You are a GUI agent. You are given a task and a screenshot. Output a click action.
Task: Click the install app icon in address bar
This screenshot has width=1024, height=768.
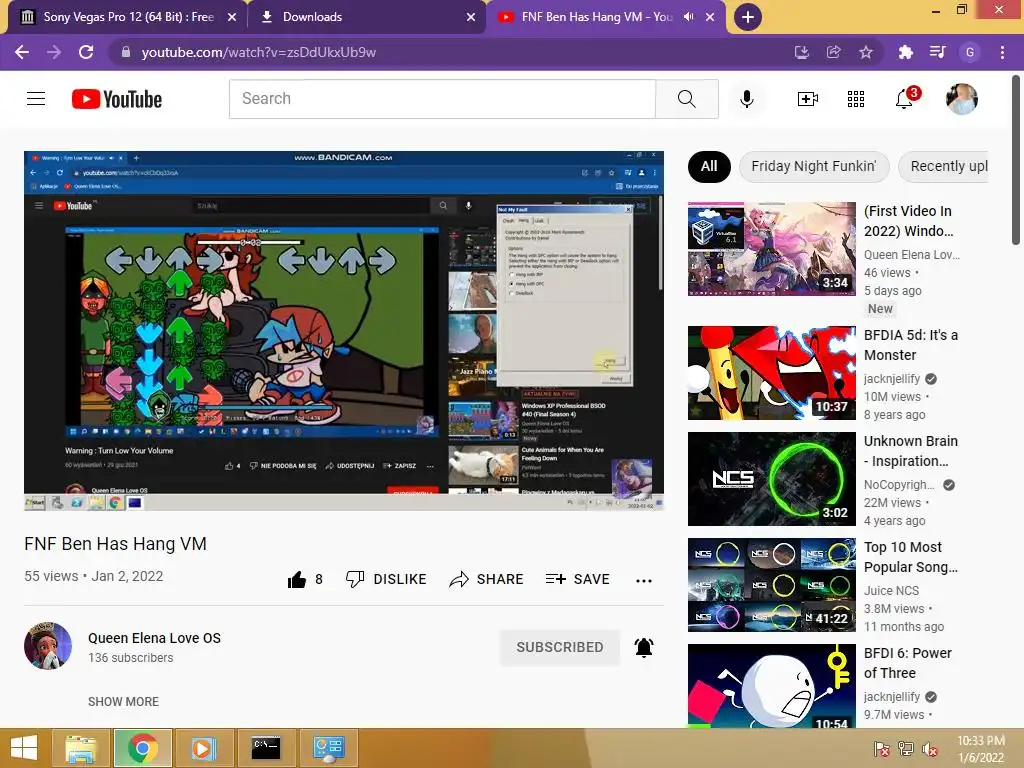tap(801, 52)
